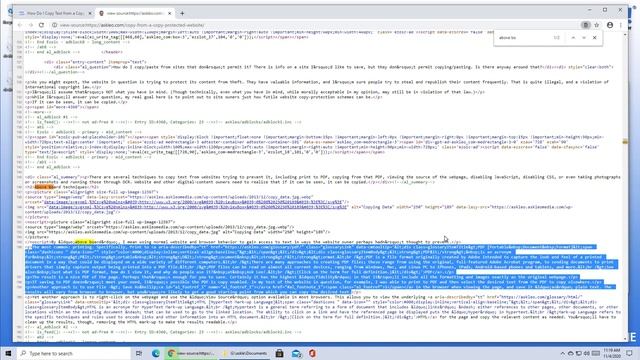640x360 pixels.
Task: Jump to previous find result
Action: point(573,38)
